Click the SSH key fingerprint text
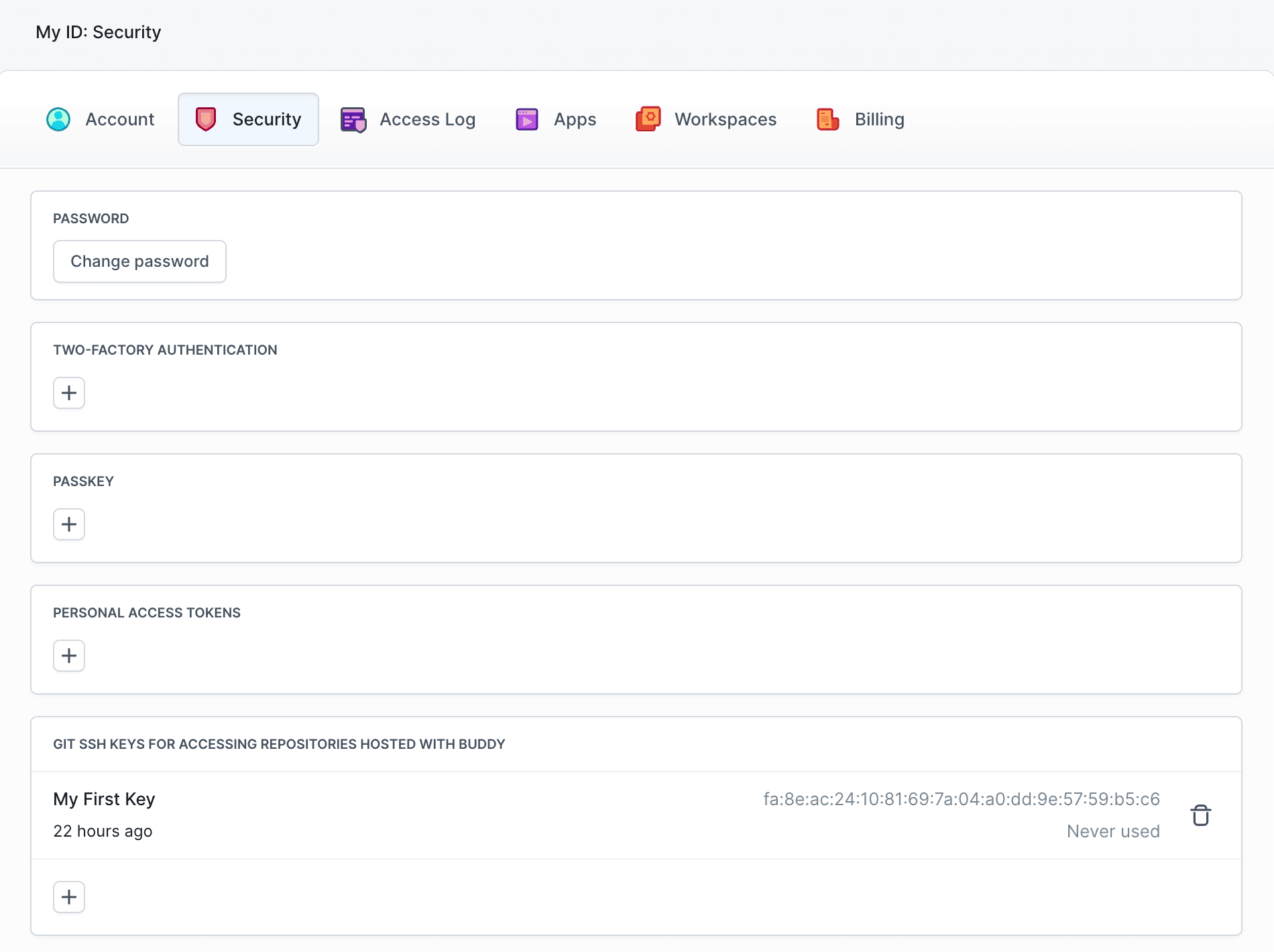Image resolution: width=1274 pixels, height=952 pixels. coord(962,799)
